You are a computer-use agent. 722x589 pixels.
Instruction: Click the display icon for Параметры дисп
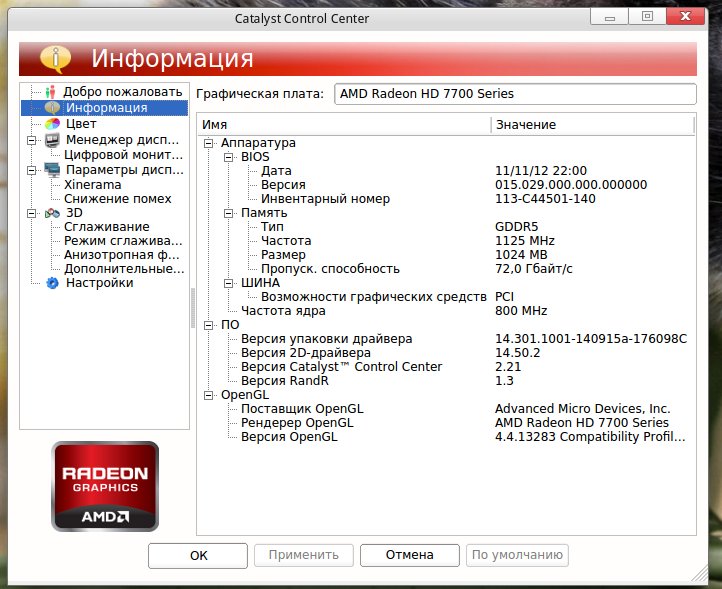pyautogui.click(x=52, y=170)
